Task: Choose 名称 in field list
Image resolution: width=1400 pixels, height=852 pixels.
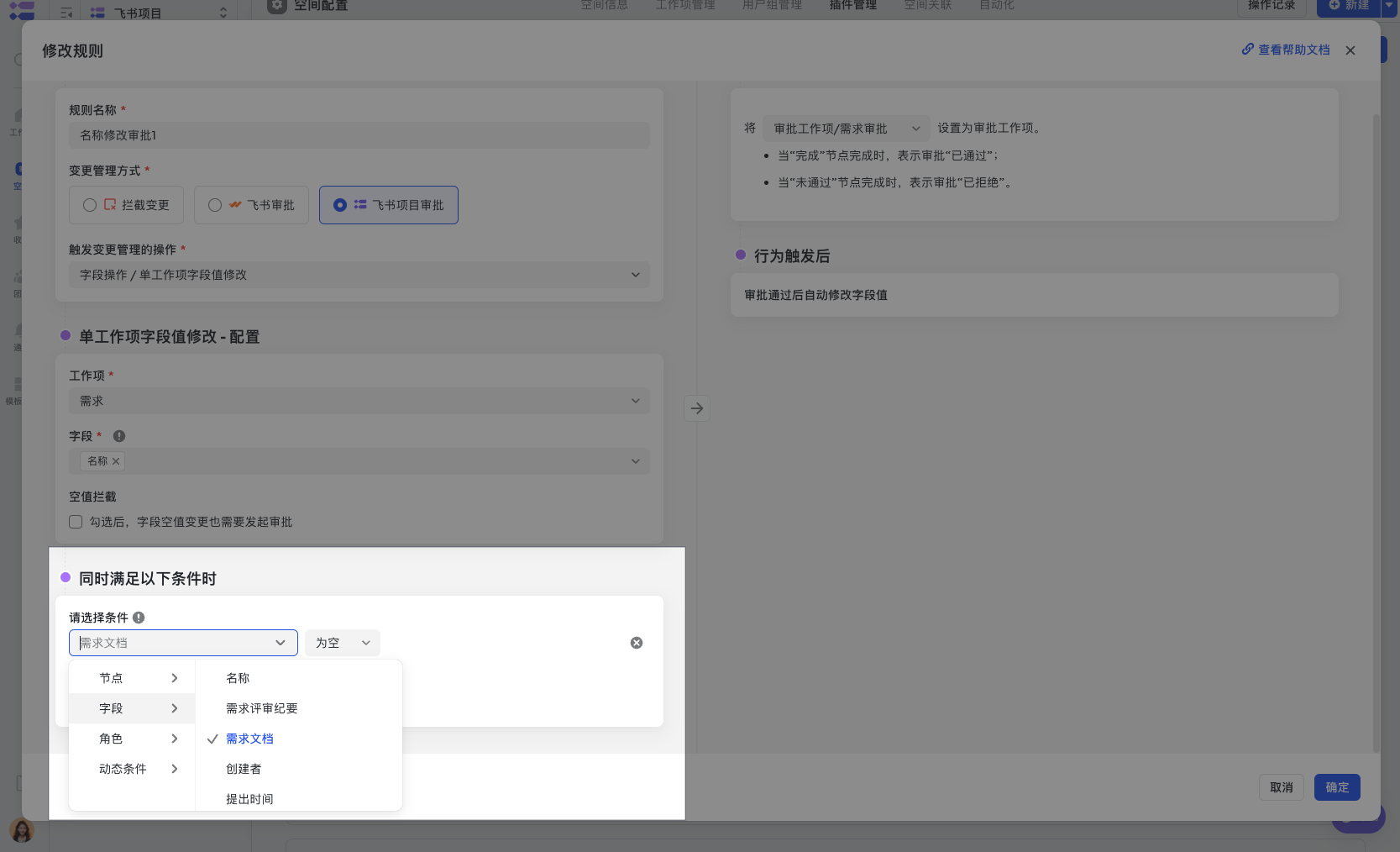Action: tap(299, 678)
